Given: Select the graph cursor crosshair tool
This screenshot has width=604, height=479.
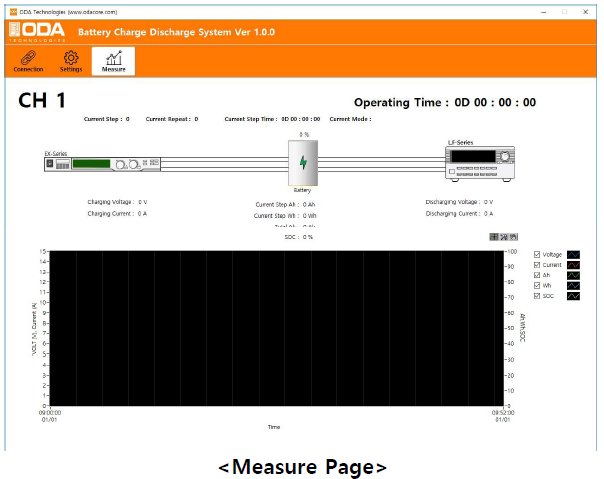Looking at the screenshot, I should pyautogui.click(x=494, y=237).
